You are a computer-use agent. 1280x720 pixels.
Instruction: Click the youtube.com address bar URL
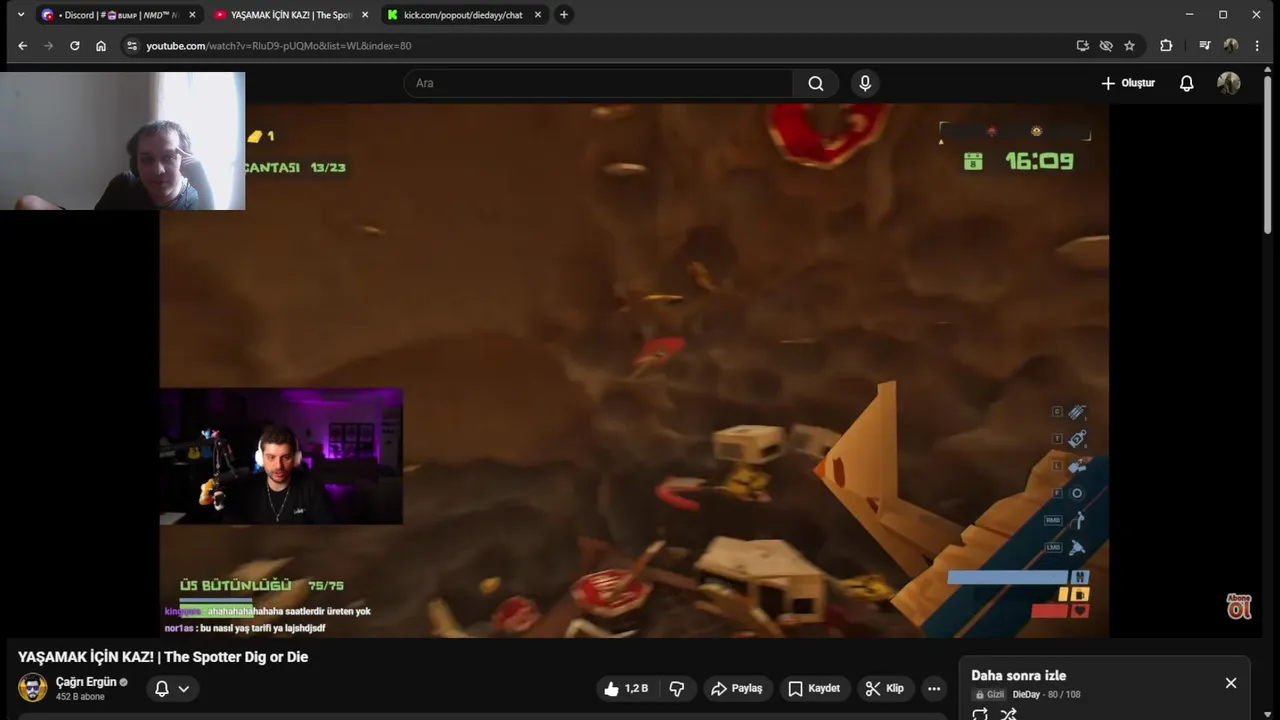(x=279, y=46)
